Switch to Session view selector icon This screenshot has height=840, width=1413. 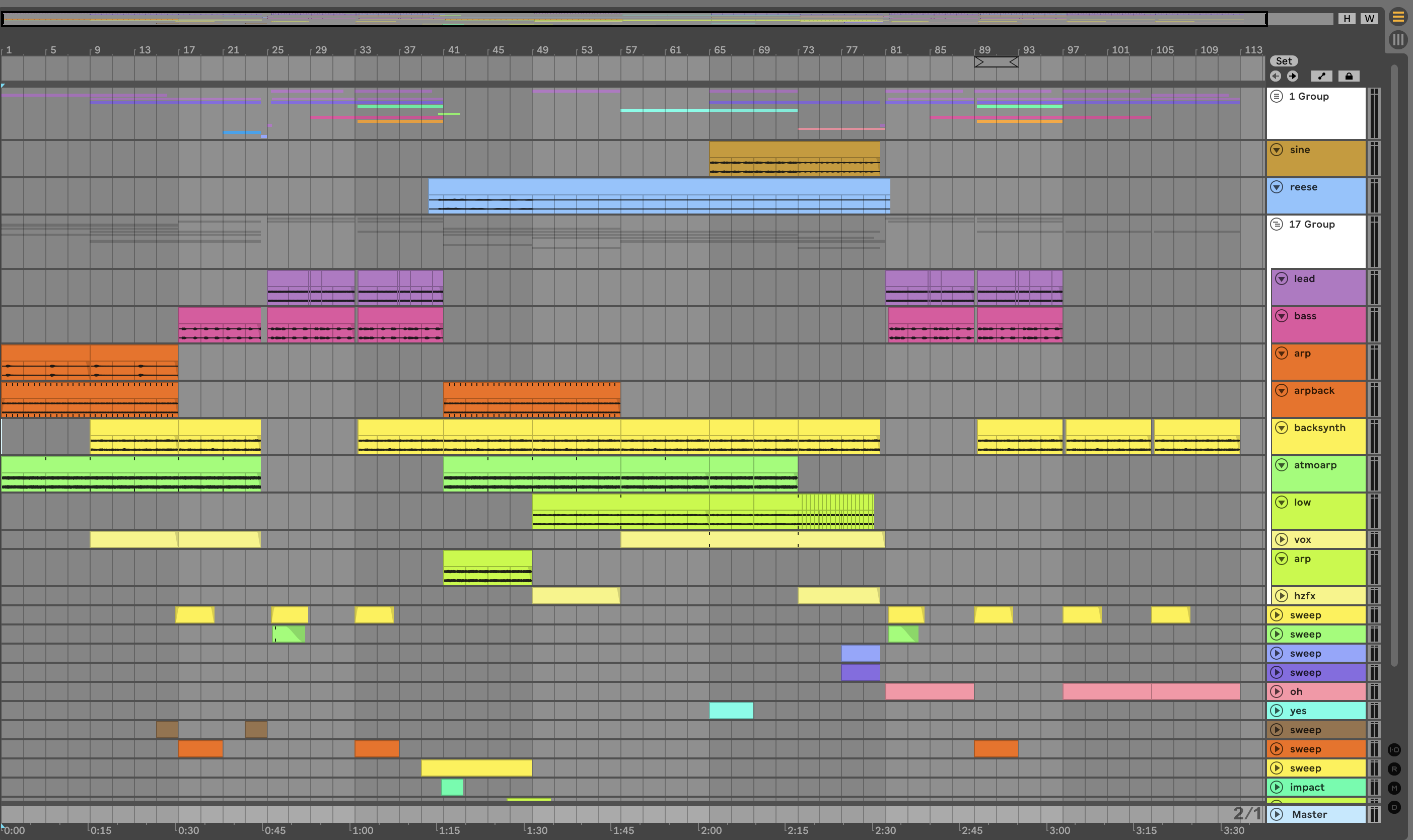coord(1398,40)
